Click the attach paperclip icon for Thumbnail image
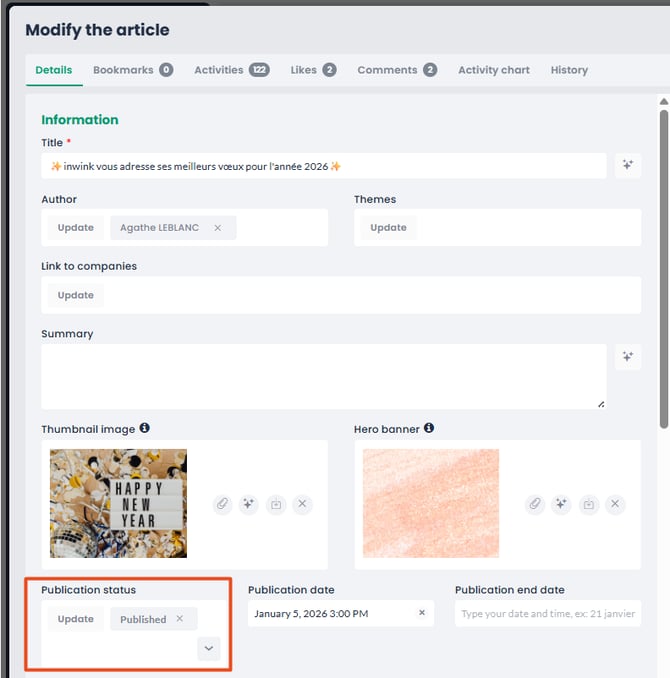This screenshot has height=678, width=670. click(x=222, y=504)
